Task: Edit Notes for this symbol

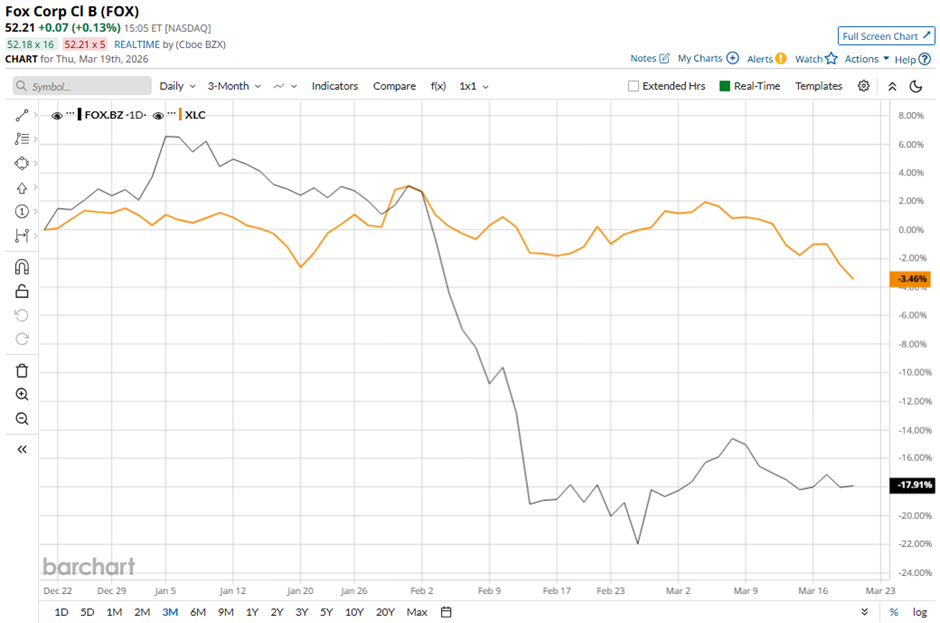Action: point(649,58)
